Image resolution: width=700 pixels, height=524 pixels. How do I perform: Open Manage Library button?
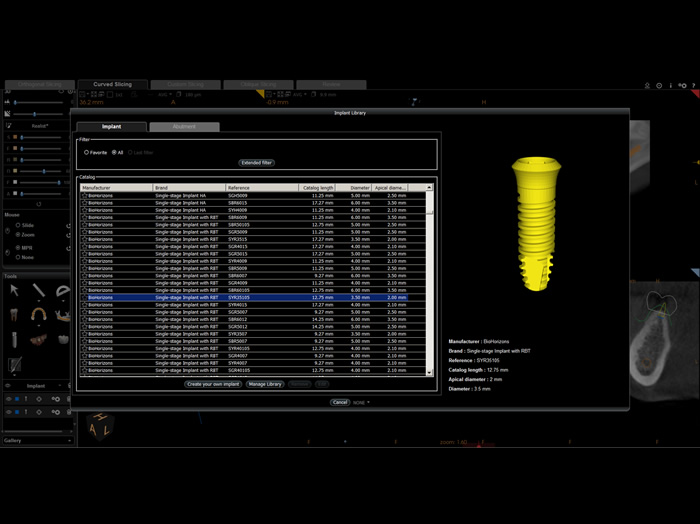pyautogui.click(x=265, y=384)
